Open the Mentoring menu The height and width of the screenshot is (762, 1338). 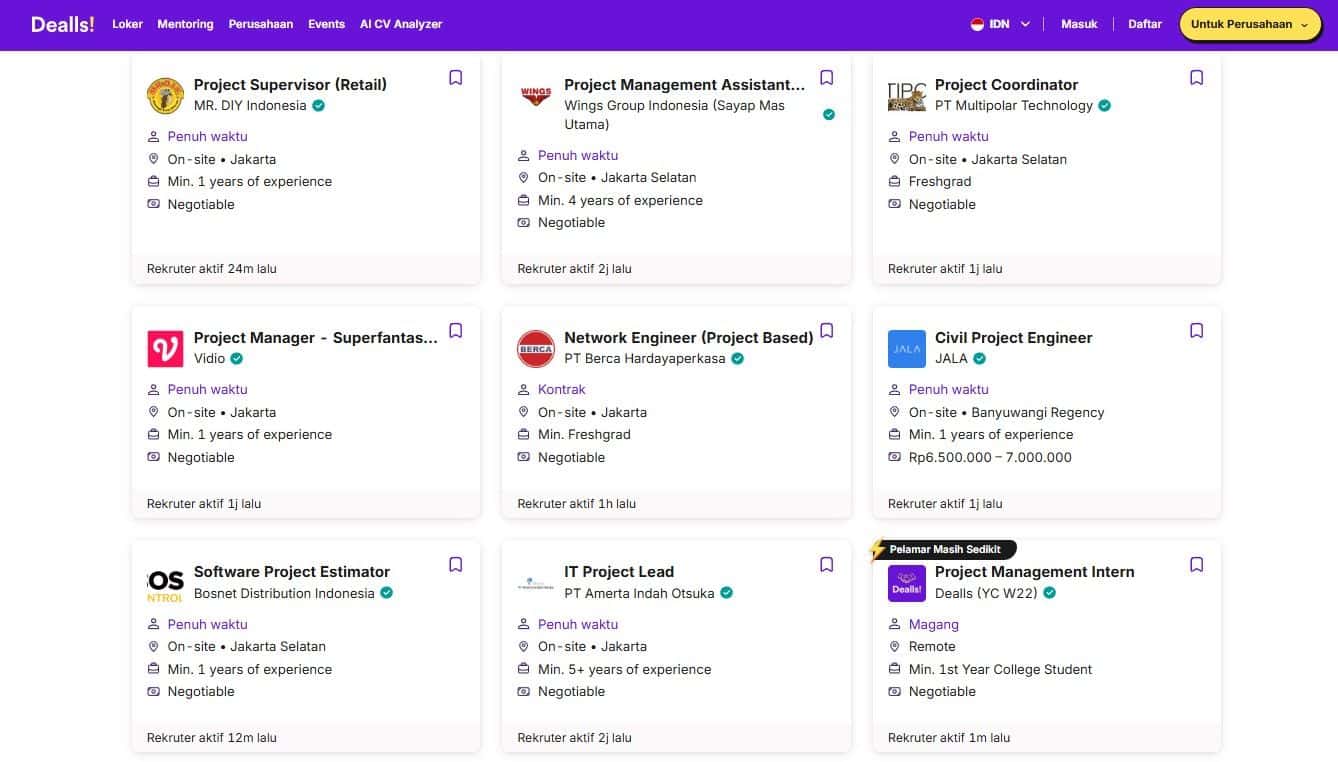click(185, 24)
